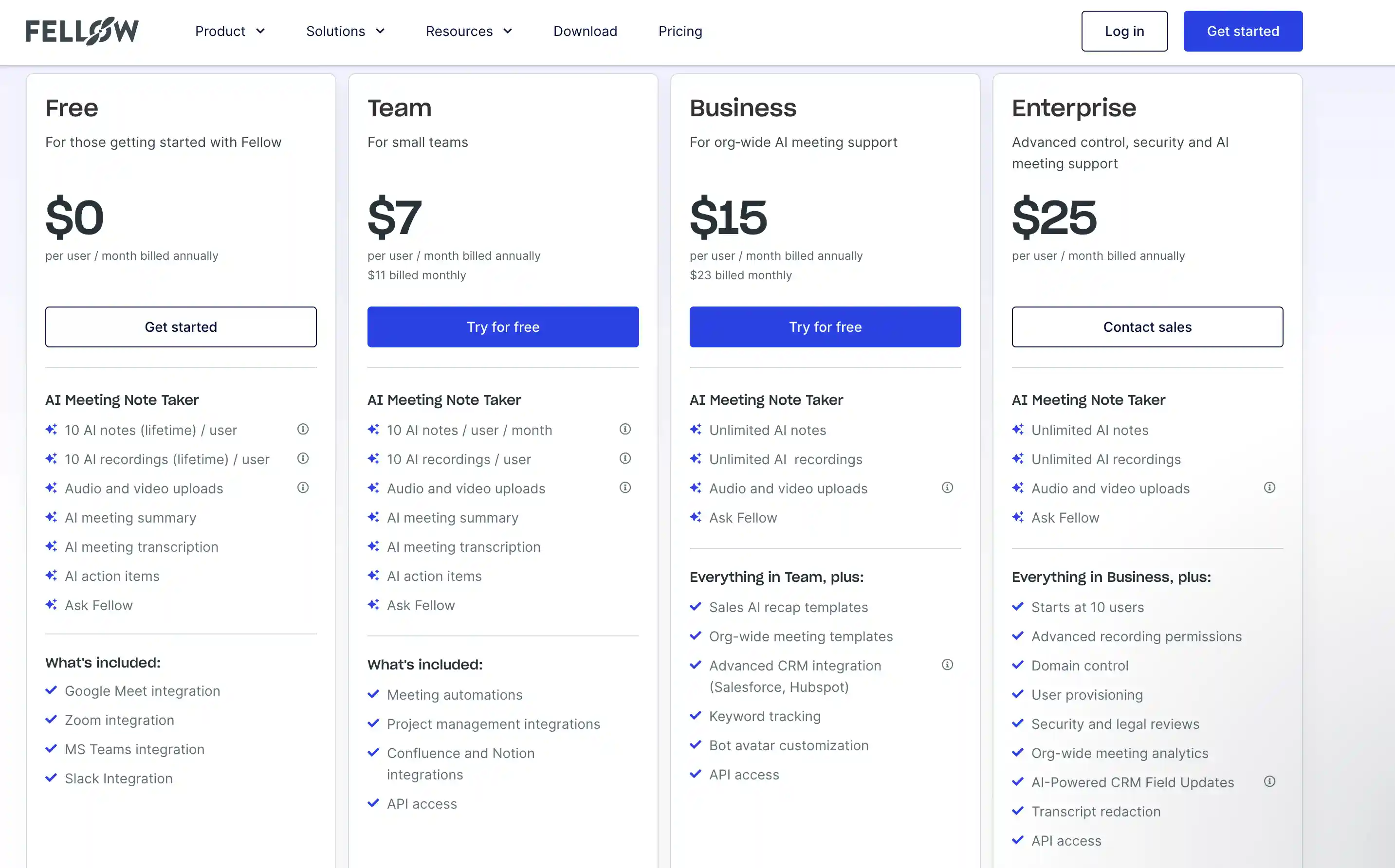Click Get started under the Free plan
The height and width of the screenshot is (868, 1395).
tap(180, 326)
